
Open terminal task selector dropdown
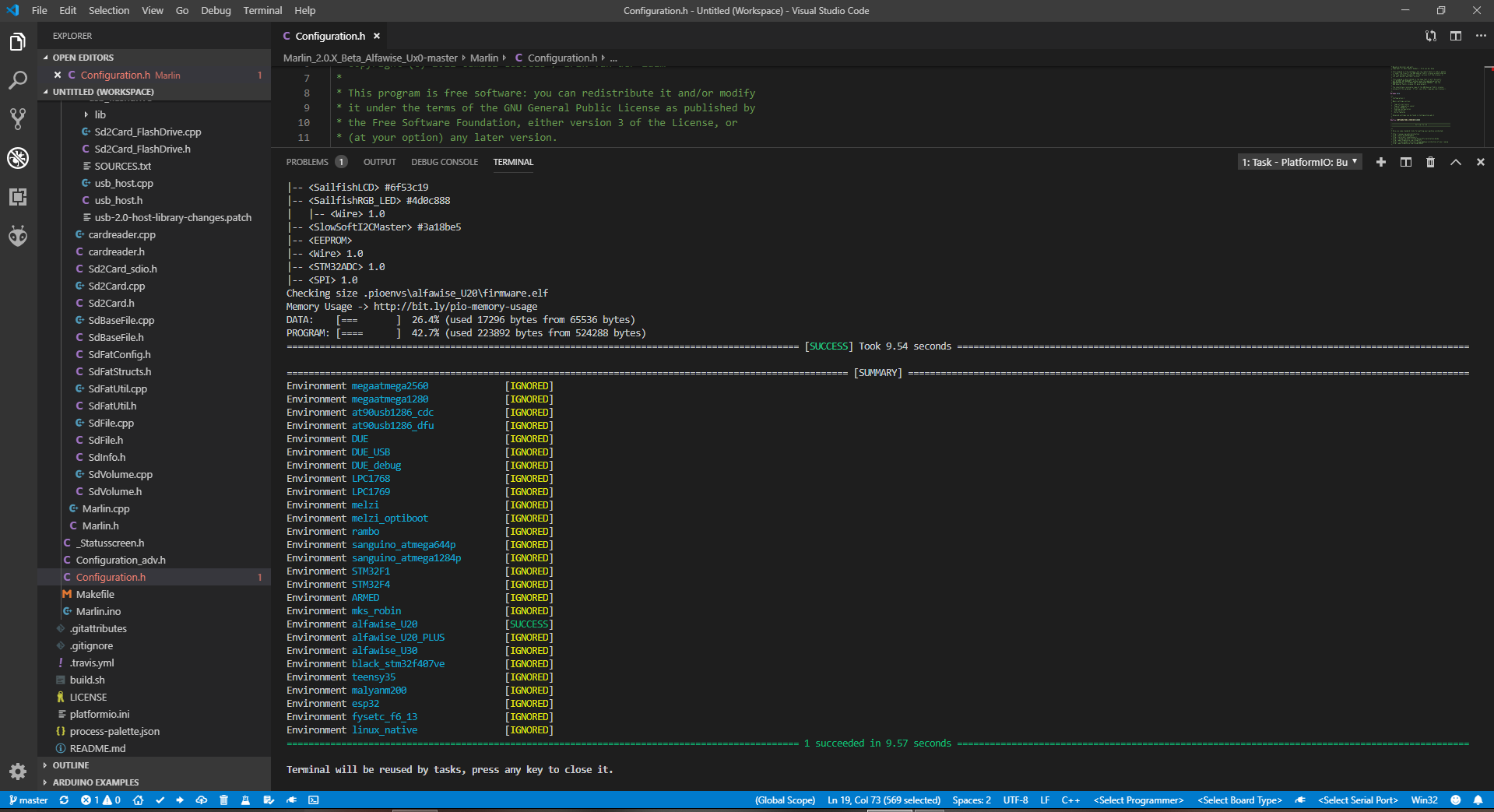tap(1299, 162)
